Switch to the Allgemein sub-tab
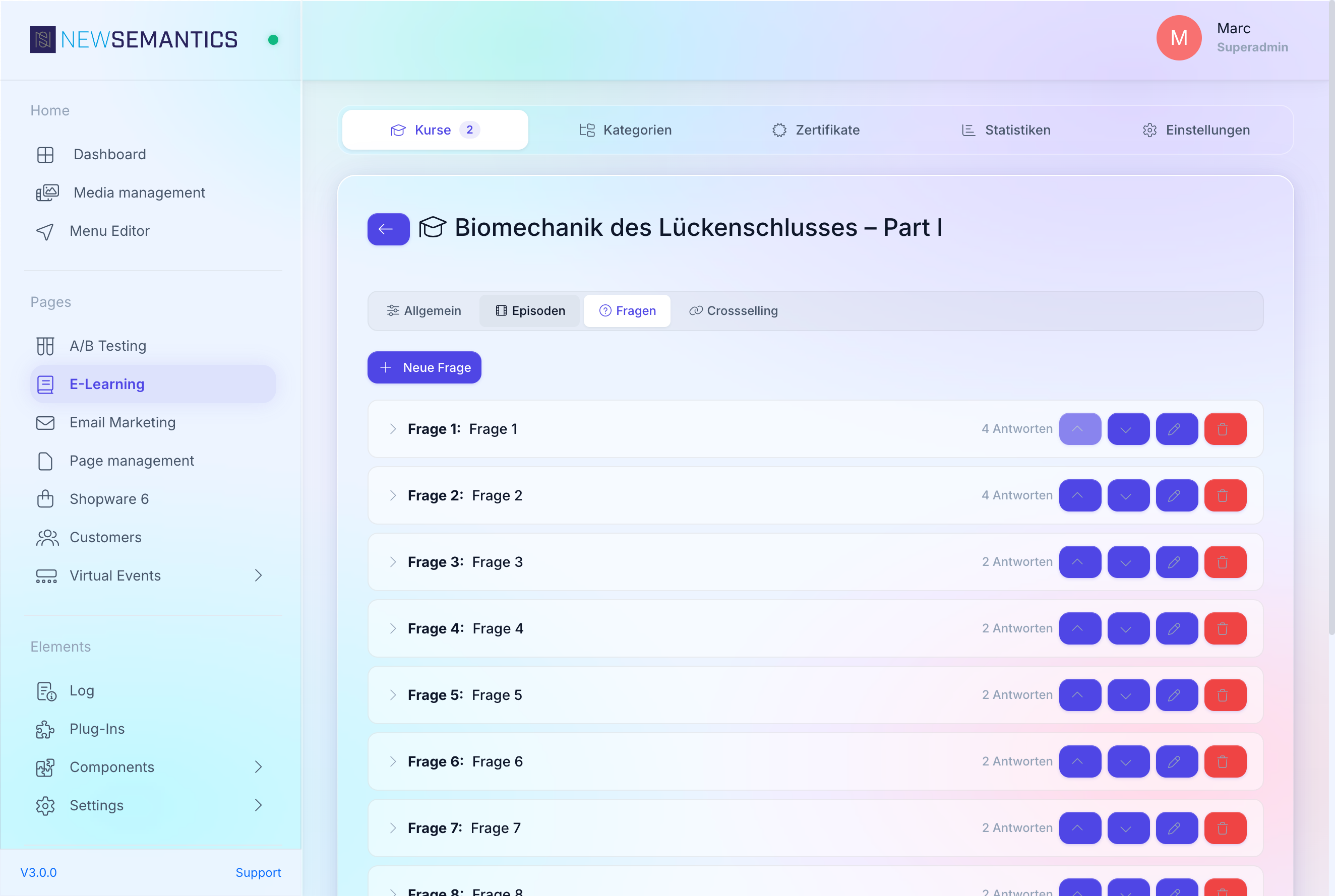 click(x=423, y=311)
